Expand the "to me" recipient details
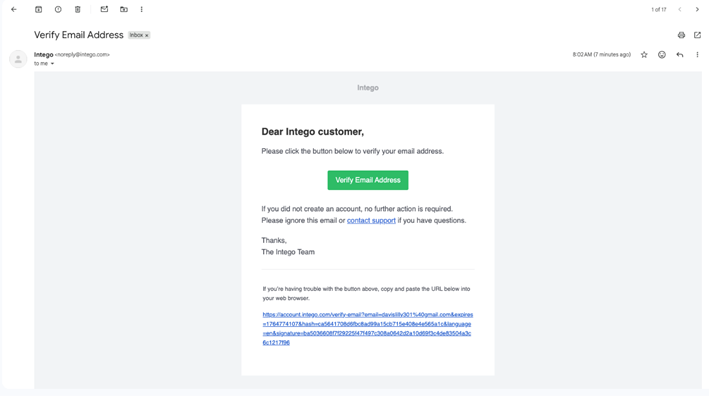Image resolution: width=709 pixels, height=396 pixels. pyautogui.click(x=52, y=64)
